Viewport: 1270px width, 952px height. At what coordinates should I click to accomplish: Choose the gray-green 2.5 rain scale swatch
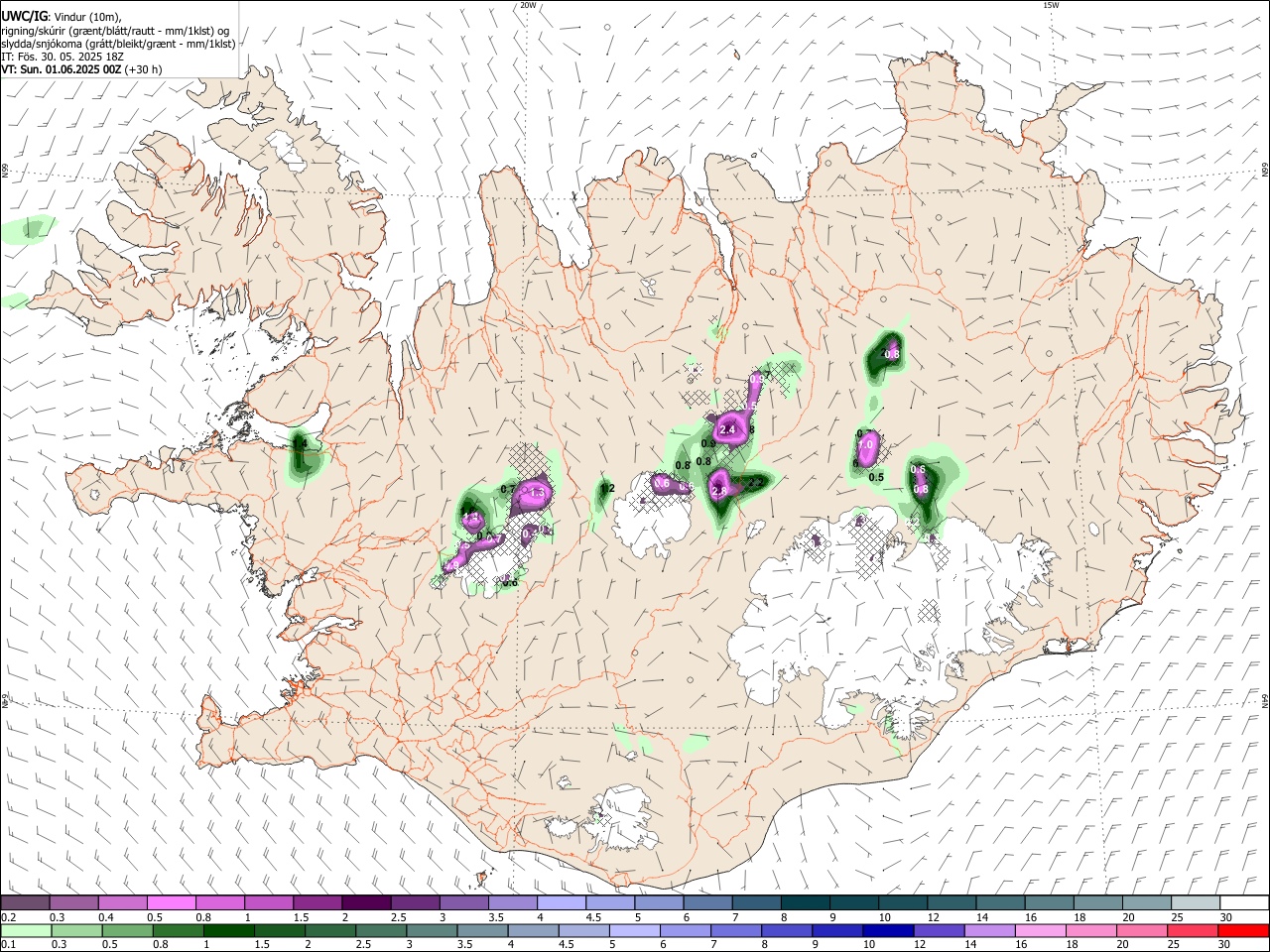click(x=380, y=930)
